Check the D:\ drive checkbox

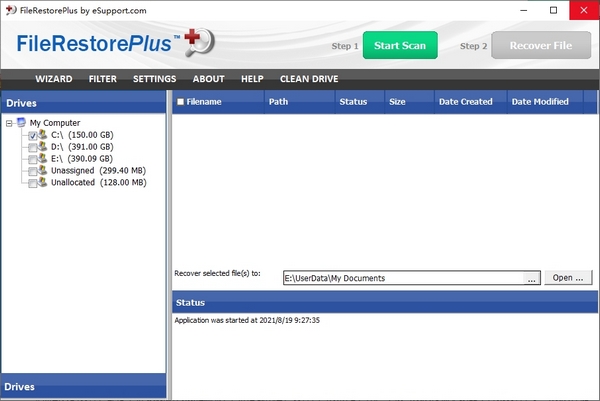33,147
